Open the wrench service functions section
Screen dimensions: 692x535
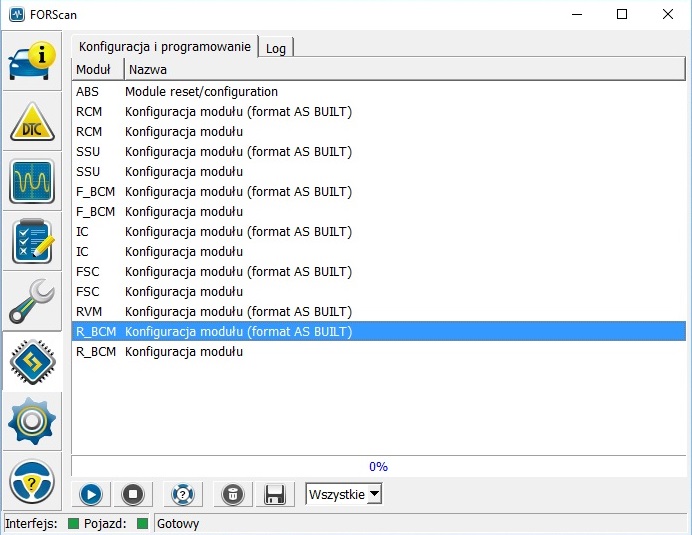coord(32,302)
